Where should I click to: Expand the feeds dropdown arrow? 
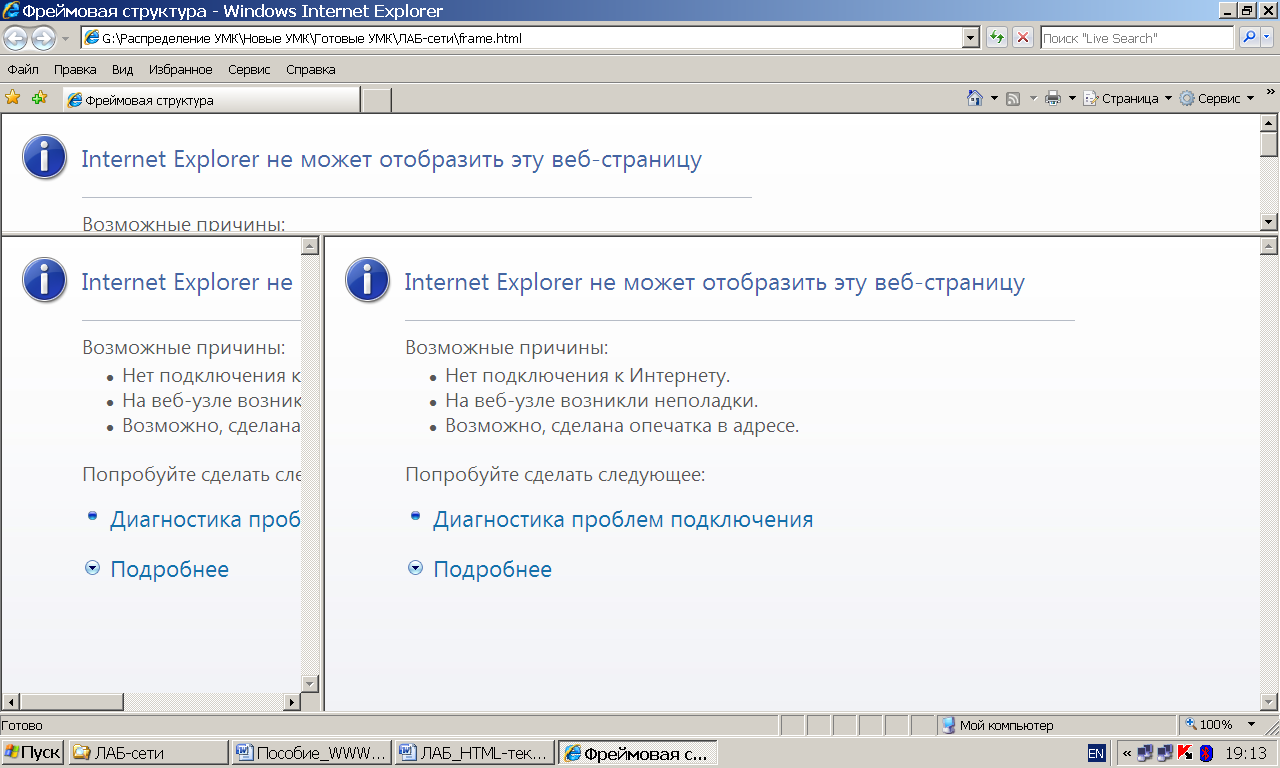point(1033,98)
